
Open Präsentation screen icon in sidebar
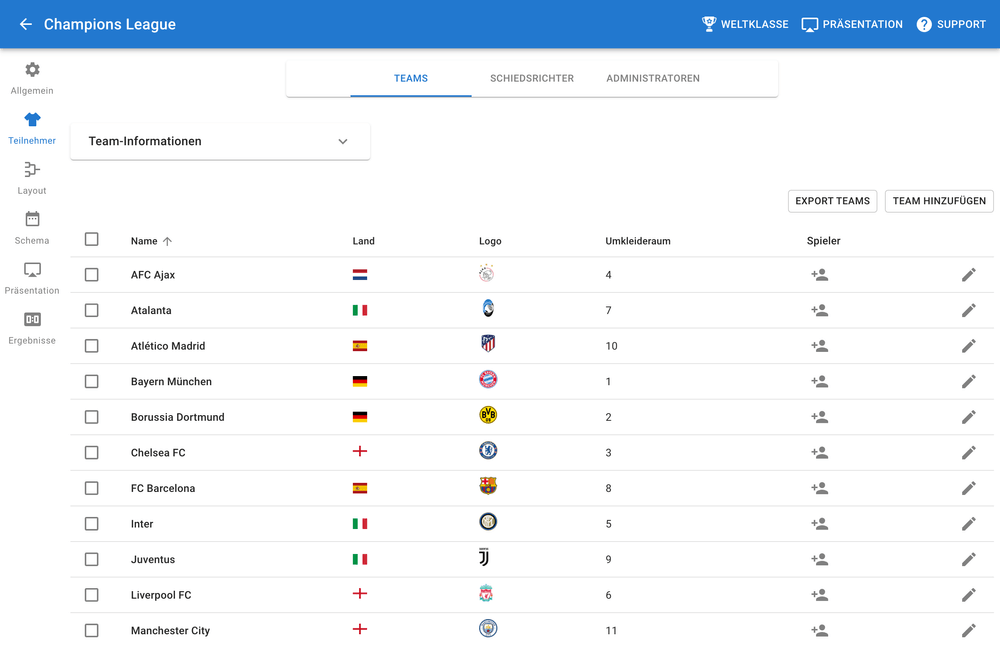(32, 269)
